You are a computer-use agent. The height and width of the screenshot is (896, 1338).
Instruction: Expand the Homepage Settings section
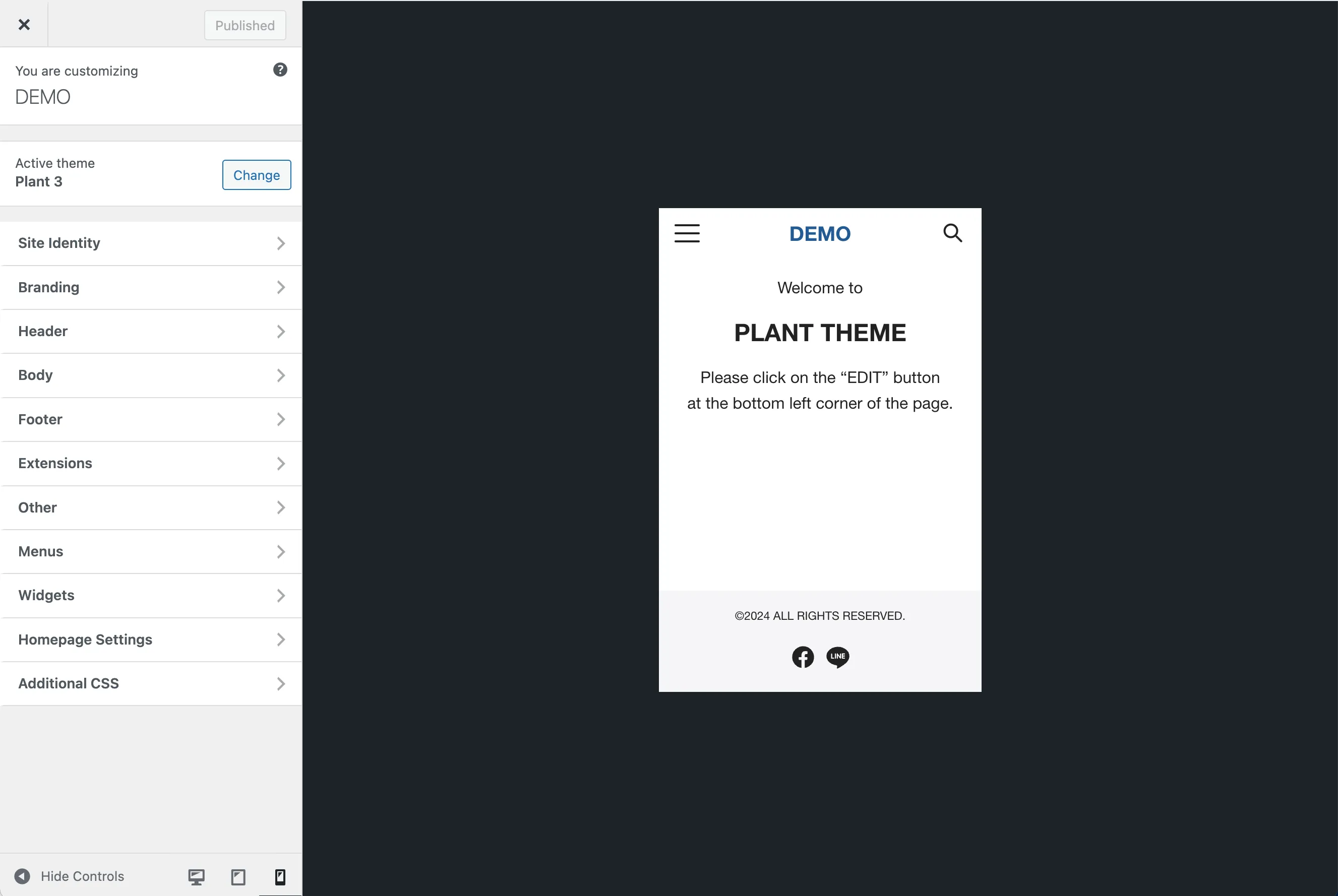[x=152, y=639]
